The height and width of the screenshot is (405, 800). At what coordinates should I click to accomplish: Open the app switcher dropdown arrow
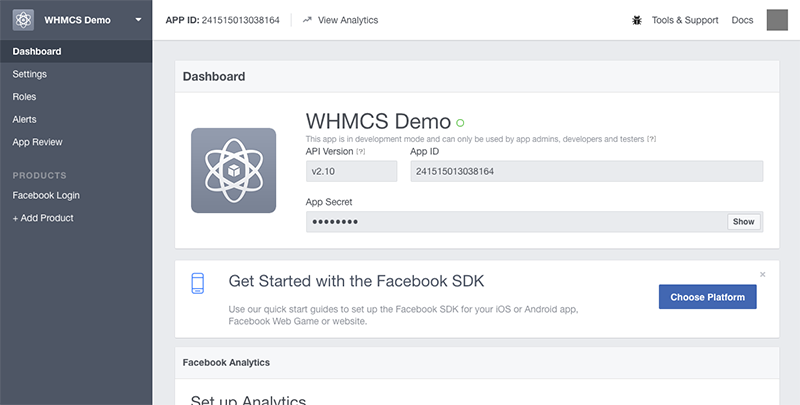pos(138,20)
